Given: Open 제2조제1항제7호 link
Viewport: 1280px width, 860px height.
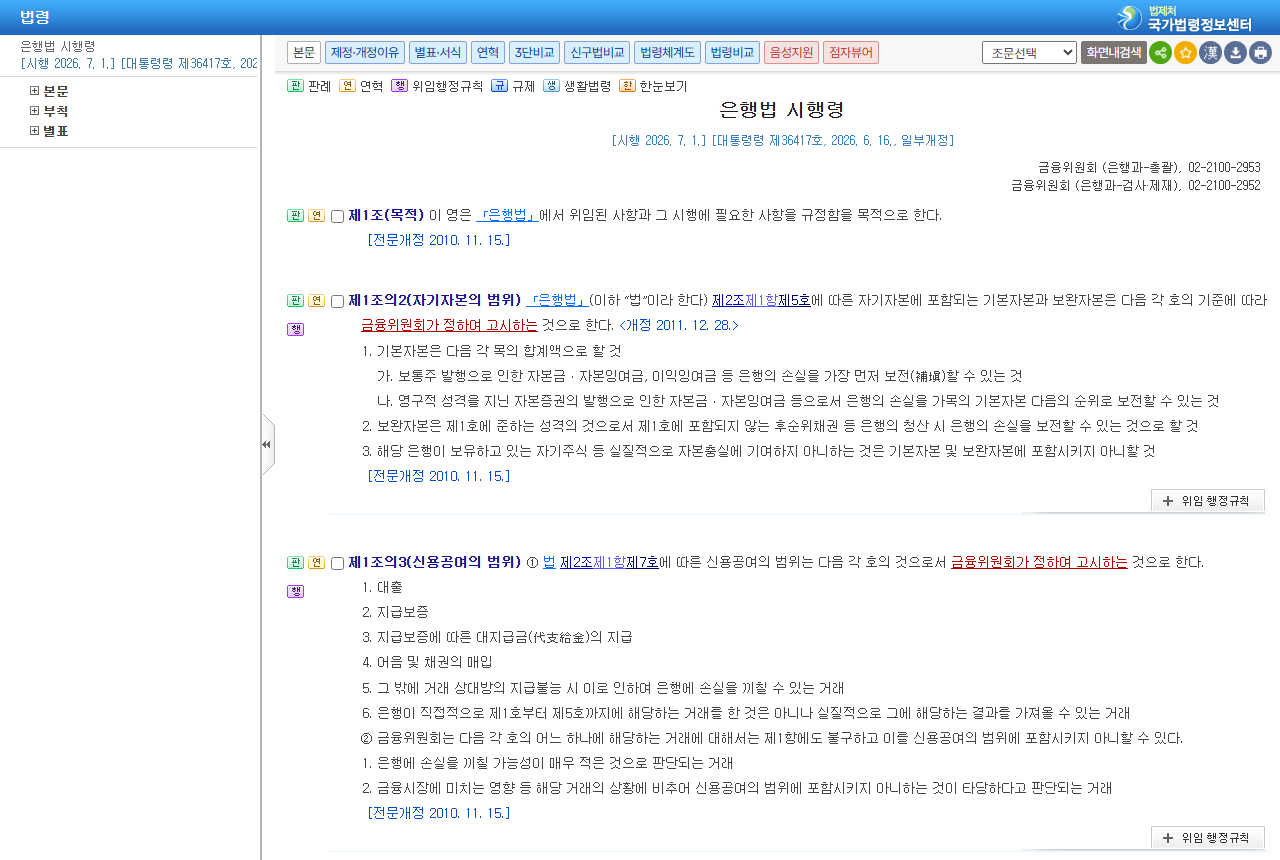Looking at the screenshot, I should pos(609,562).
